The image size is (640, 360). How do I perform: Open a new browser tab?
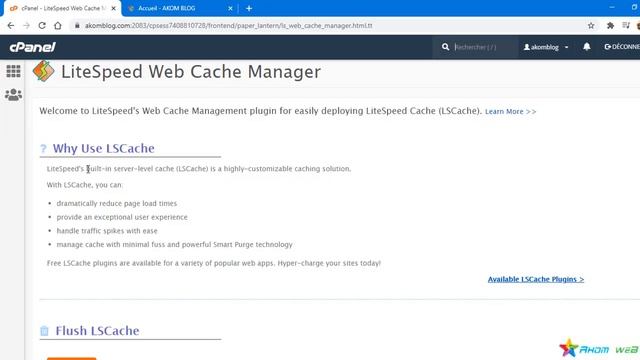click(x=249, y=8)
